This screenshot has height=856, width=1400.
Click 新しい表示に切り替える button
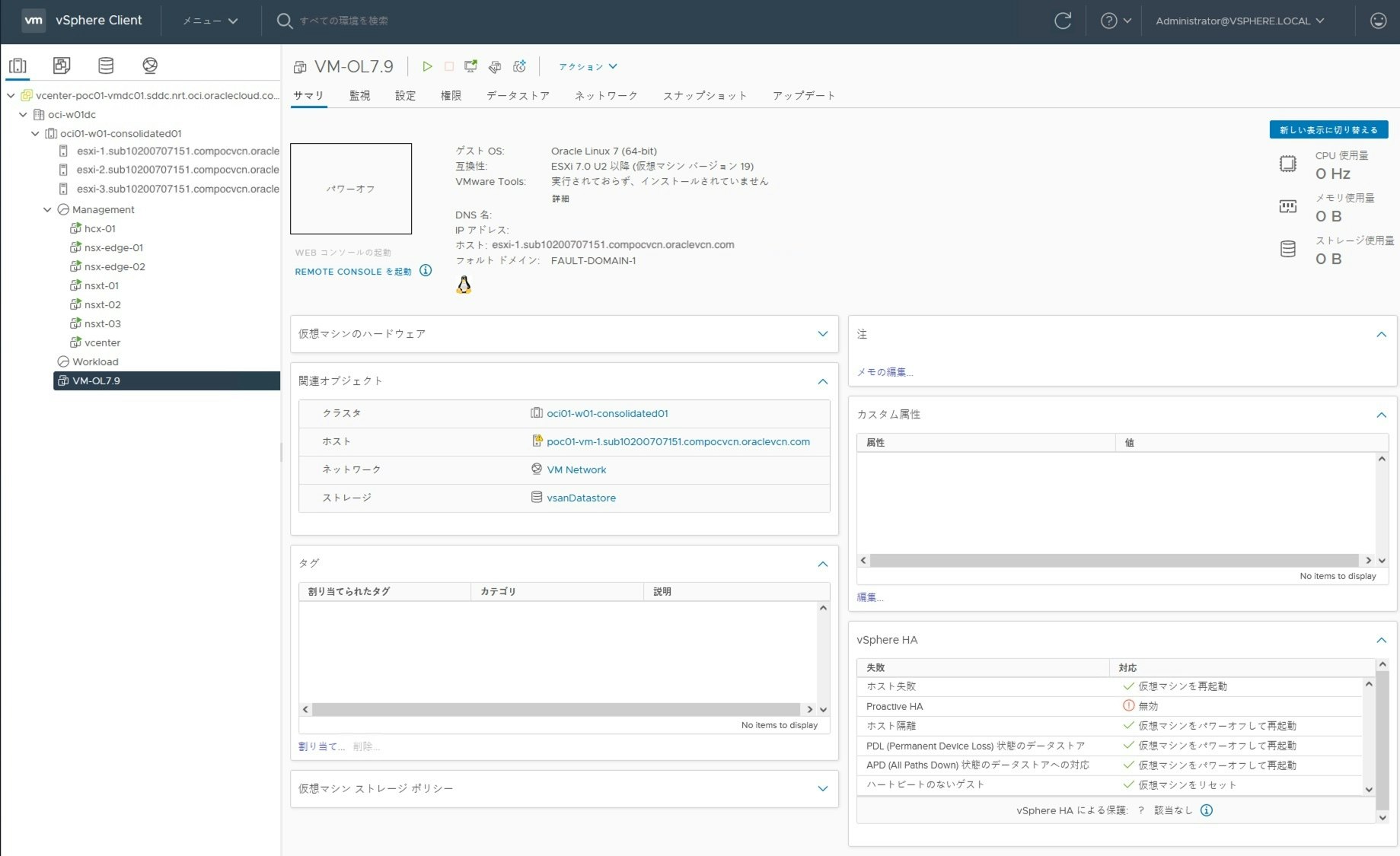point(1328,130)
